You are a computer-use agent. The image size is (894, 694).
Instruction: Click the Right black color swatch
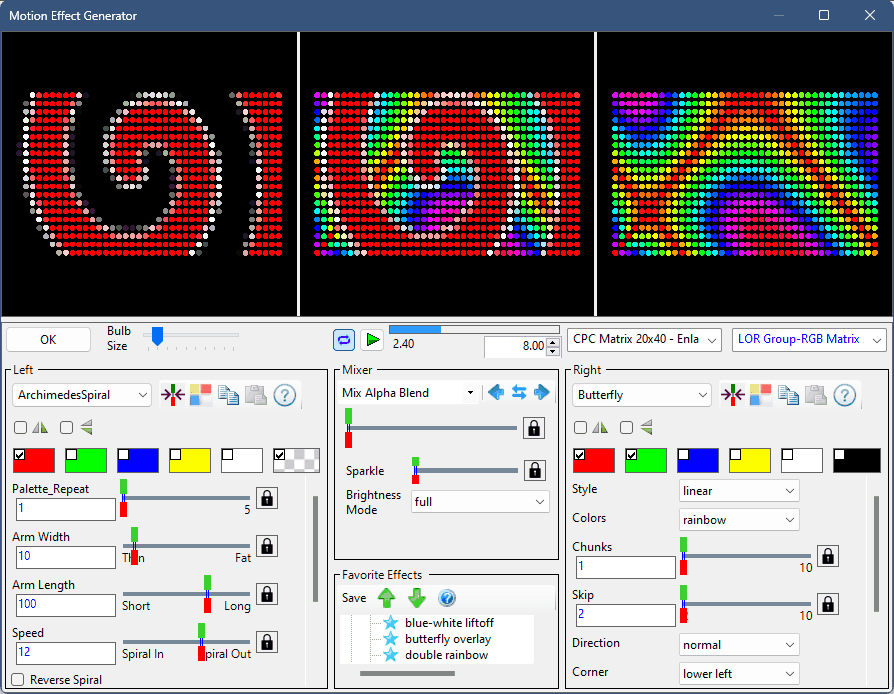click(856, 460)
